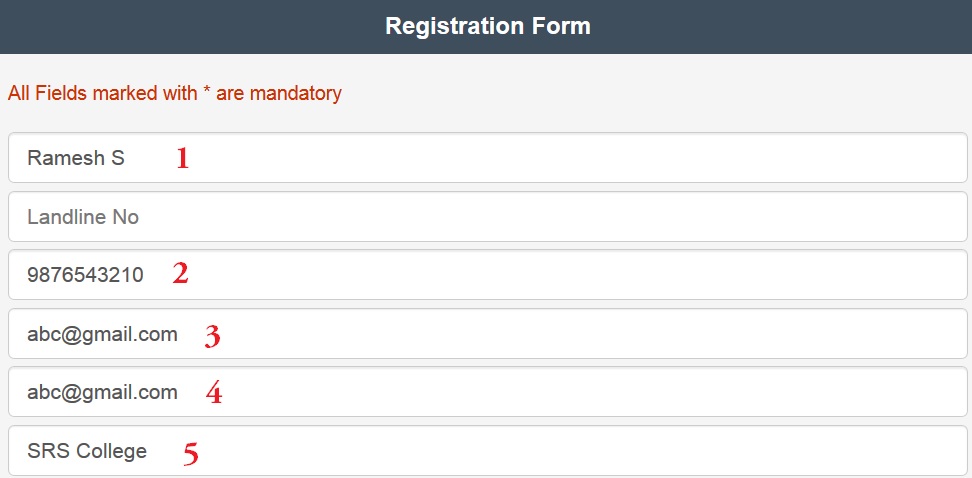Click red annotation number 3
The height and width of the screenshot is (478, 972).
tap(212, 336)
